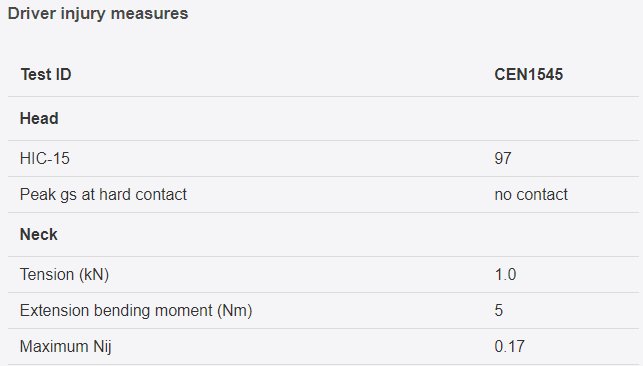Select the Tension (kN) label
The height and width of the screenshot is (366, 643).
[x=64, y=275]
